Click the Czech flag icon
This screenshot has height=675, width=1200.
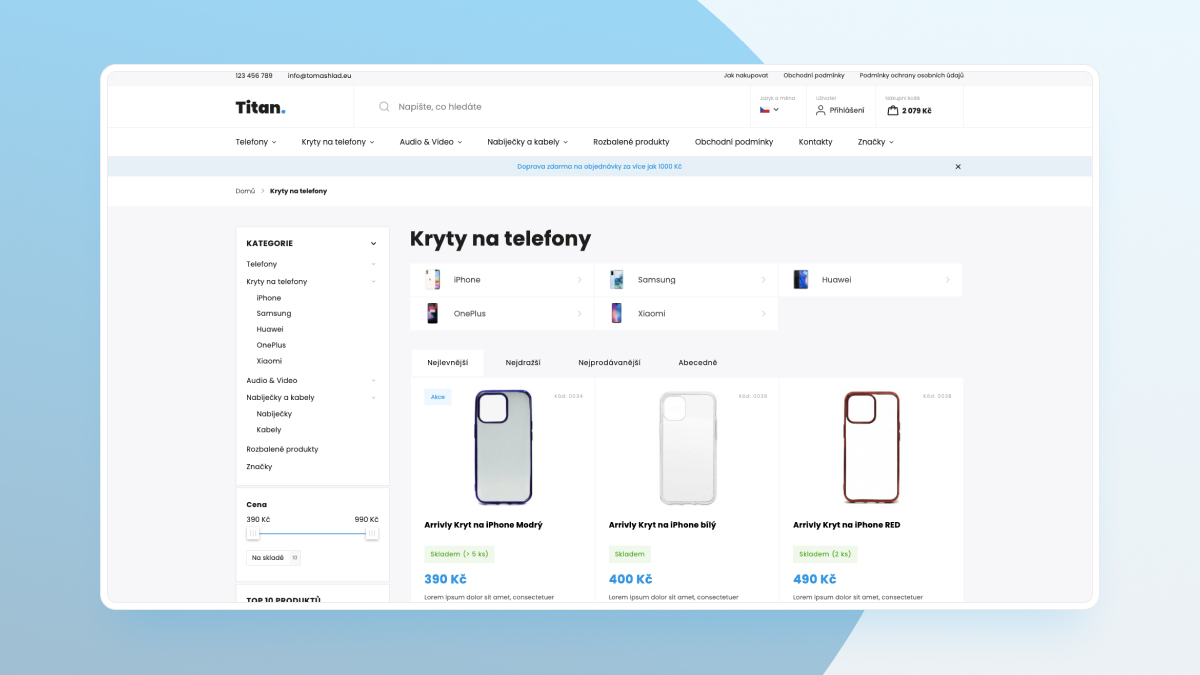pyautogui.click(x=764, y=110)
